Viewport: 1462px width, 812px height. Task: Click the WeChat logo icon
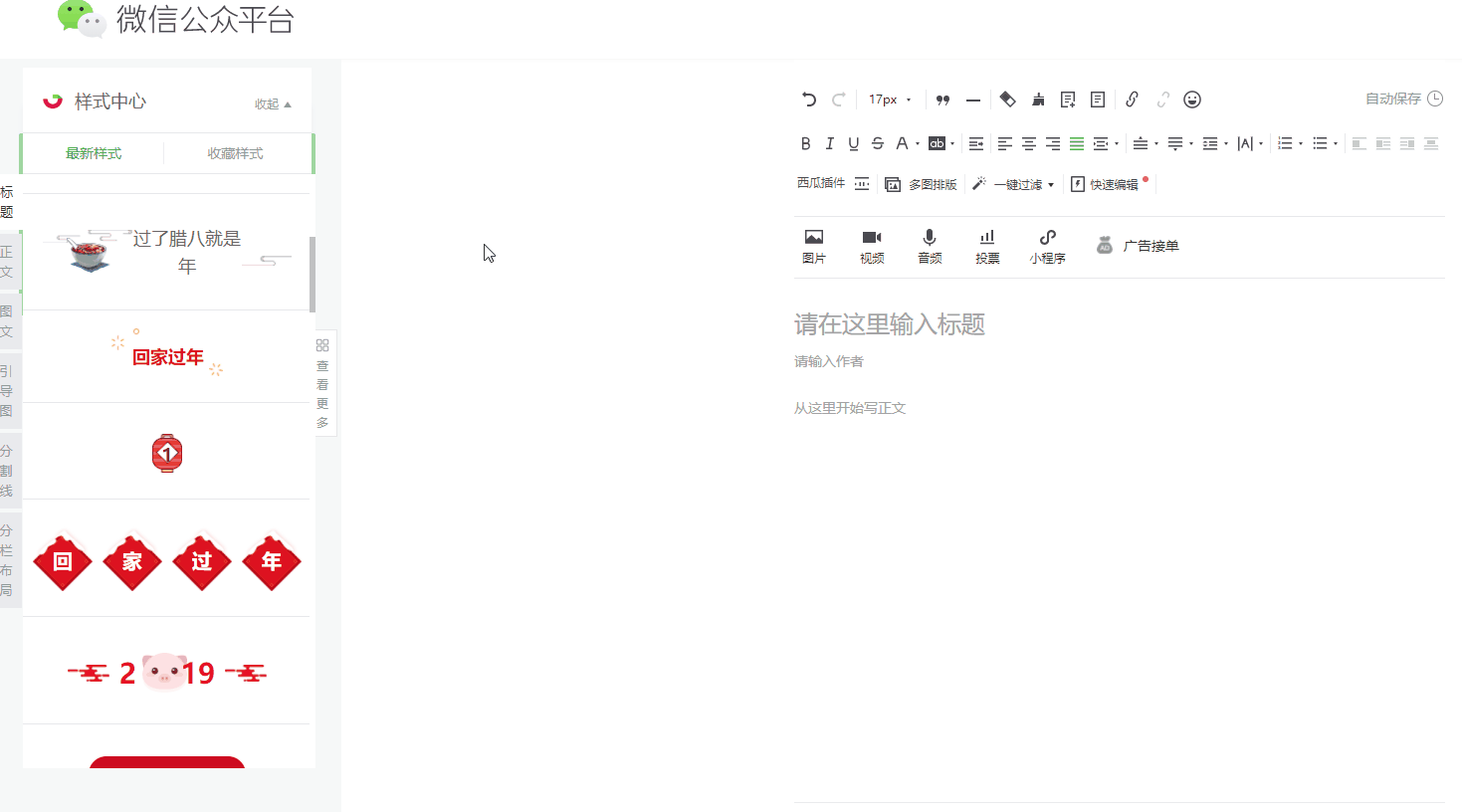82,18
